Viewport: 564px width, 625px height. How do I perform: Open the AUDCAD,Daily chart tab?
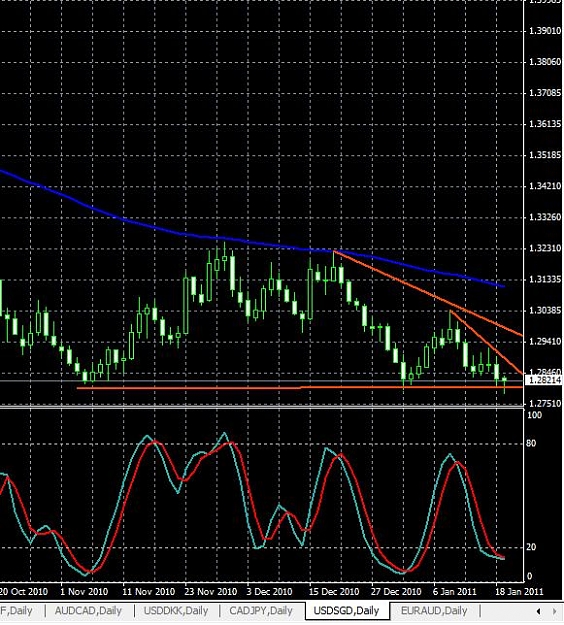pos(88,610)
